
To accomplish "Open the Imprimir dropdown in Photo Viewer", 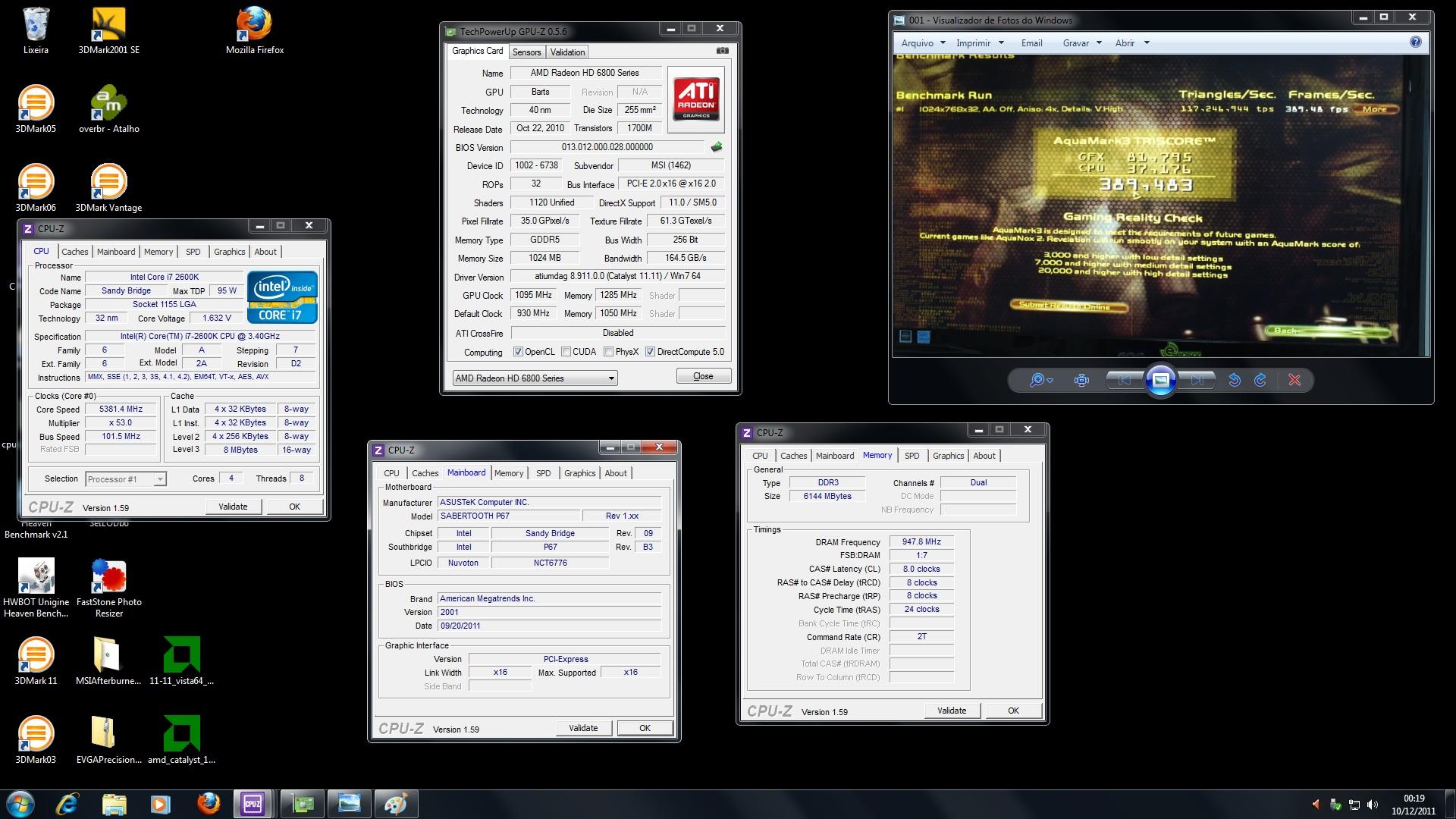I will coord(980,43).
